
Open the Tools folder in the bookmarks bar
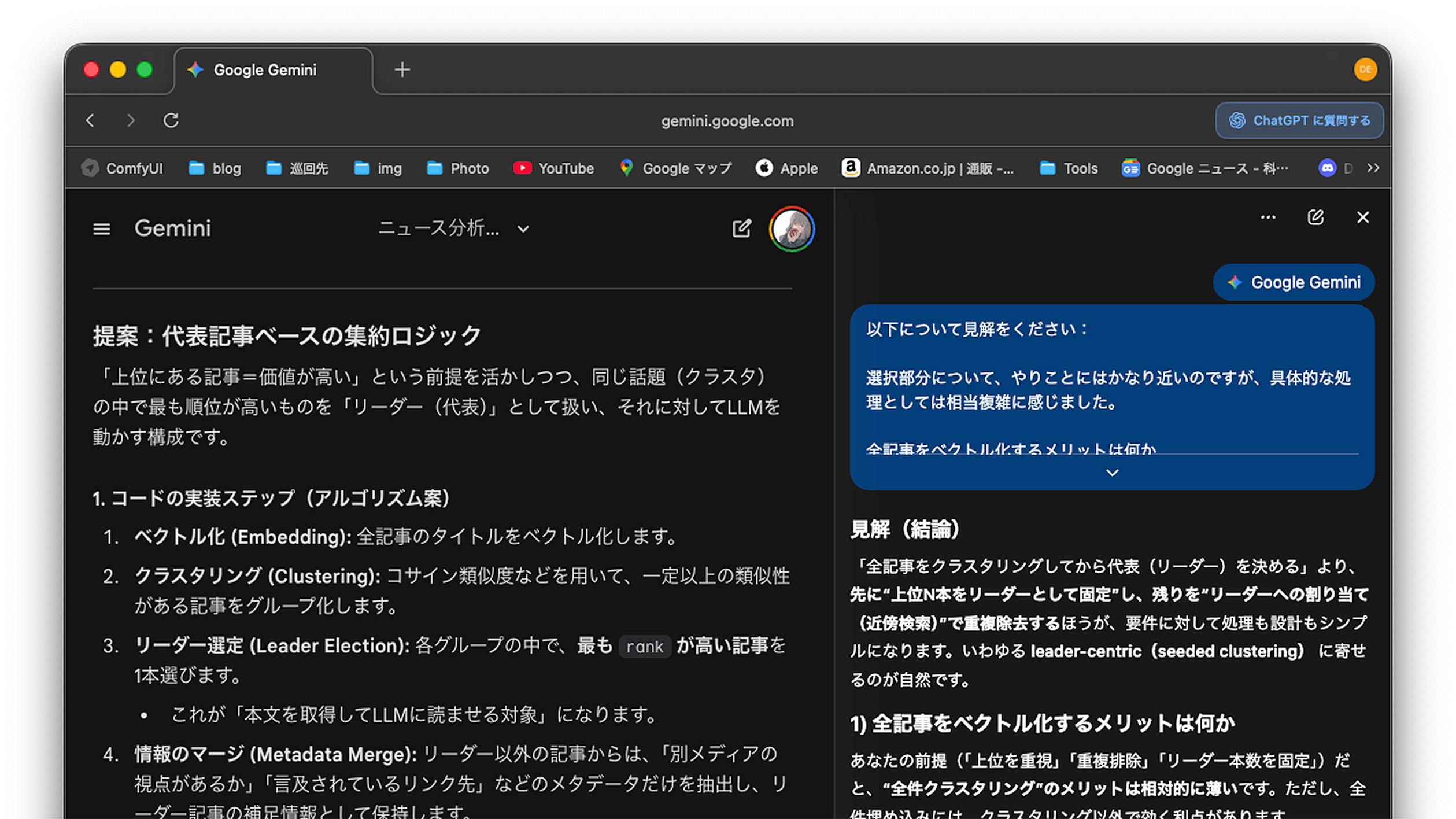[x=1067, y=168]
